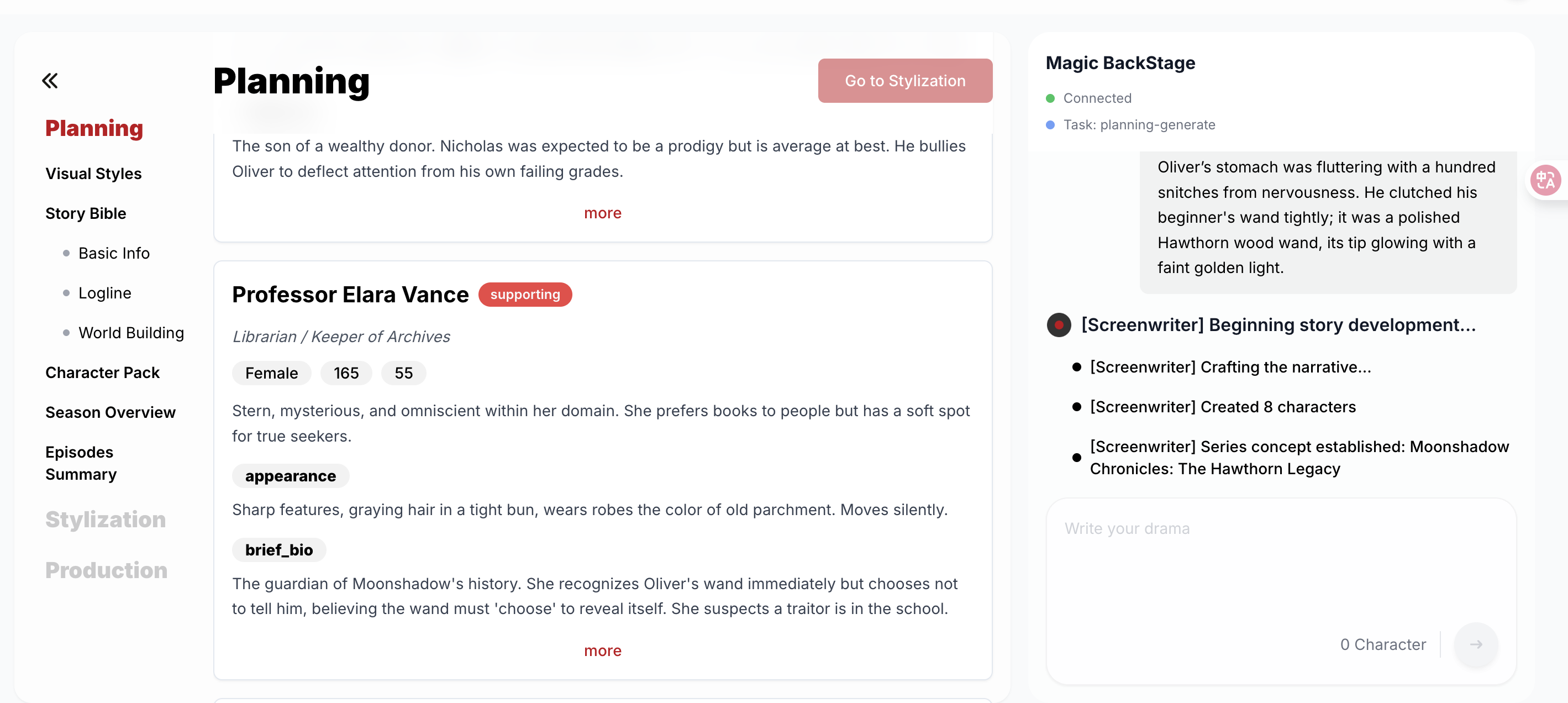Expand Nicholas character card with more
This screenshot has height=703, width=1568.
pos(603,213)
